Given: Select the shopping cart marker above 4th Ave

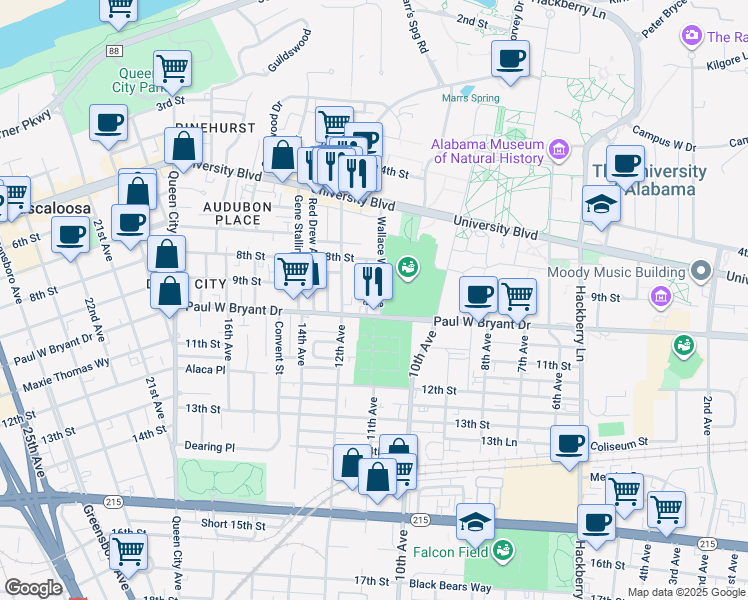Looking at the screenshot, I should coord(624,495).
